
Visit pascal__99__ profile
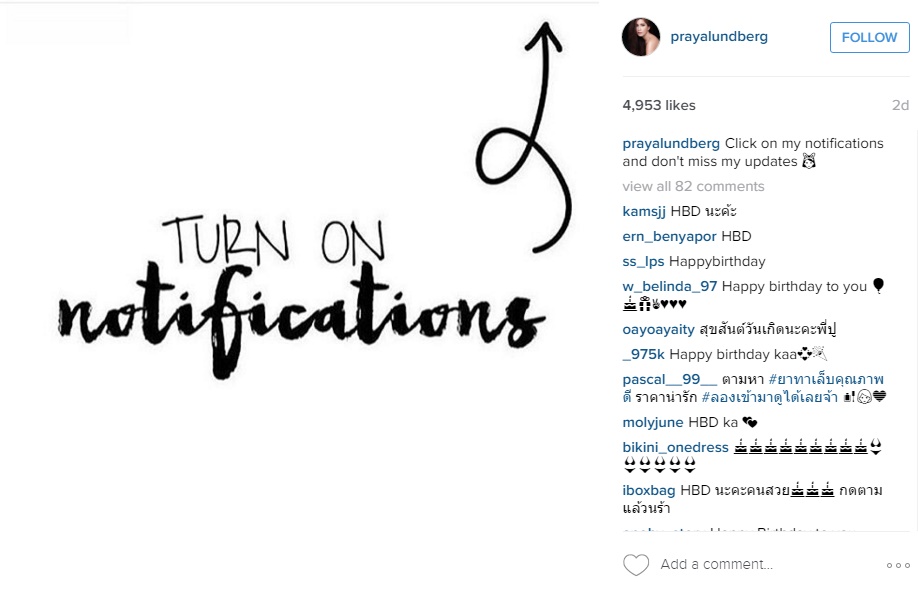[670, 379]
